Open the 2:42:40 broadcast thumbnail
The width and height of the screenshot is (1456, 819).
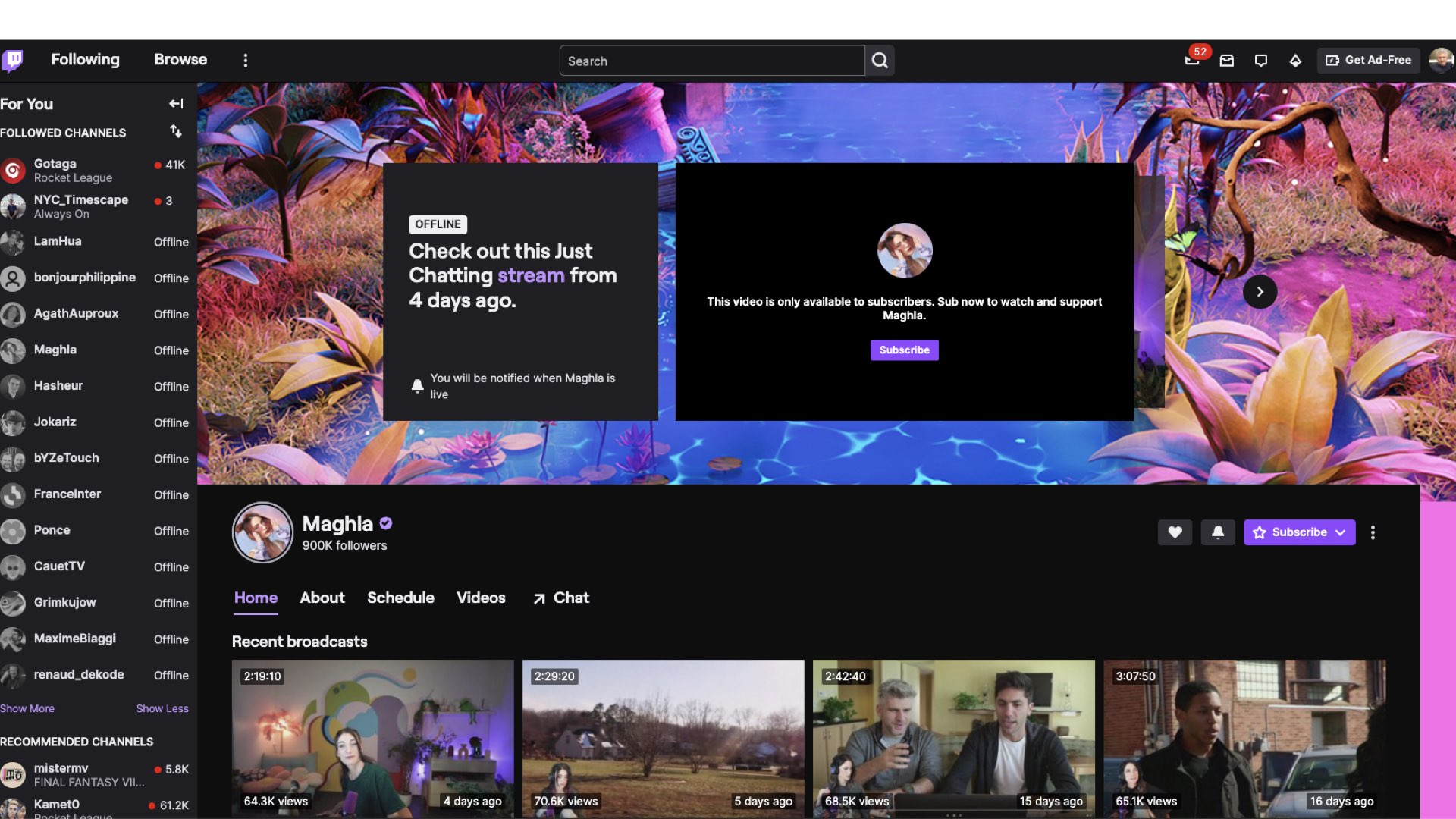point(954,739)
